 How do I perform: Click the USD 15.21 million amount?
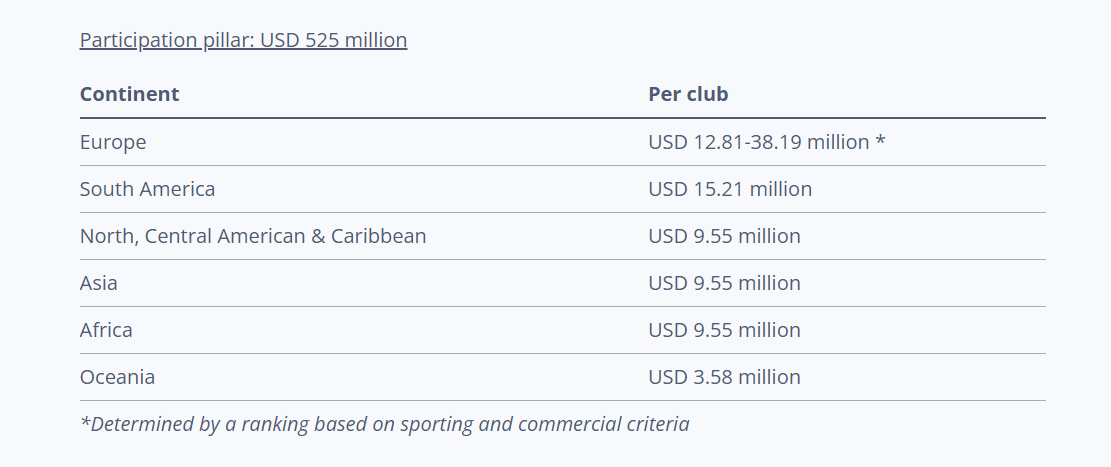coord(730,189)
